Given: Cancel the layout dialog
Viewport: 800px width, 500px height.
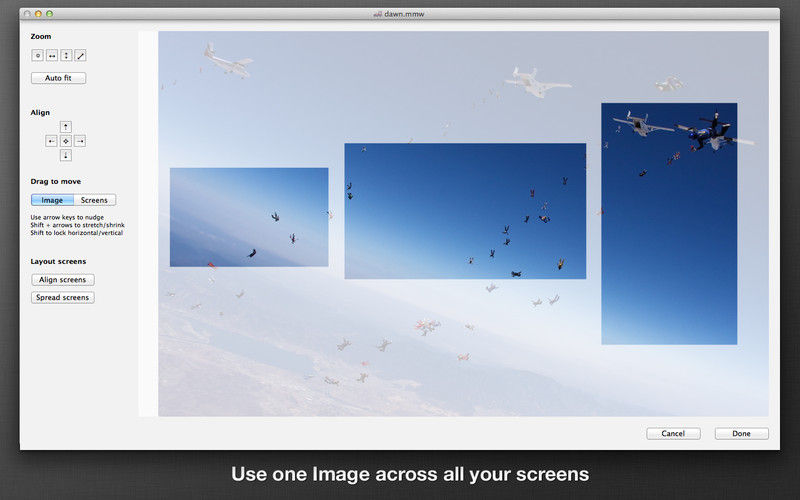Looking at the screenshot, I should (x=673, y=433).
